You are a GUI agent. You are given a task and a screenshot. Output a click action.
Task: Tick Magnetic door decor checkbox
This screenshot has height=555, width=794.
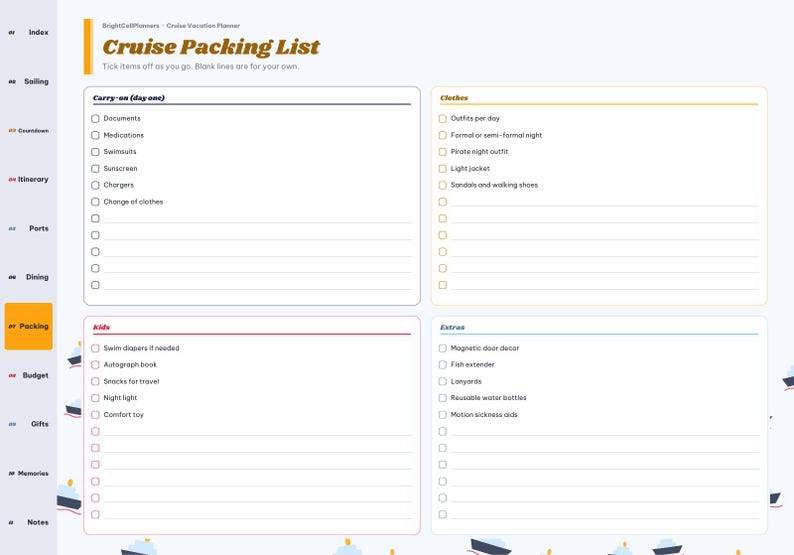point(443,348)
